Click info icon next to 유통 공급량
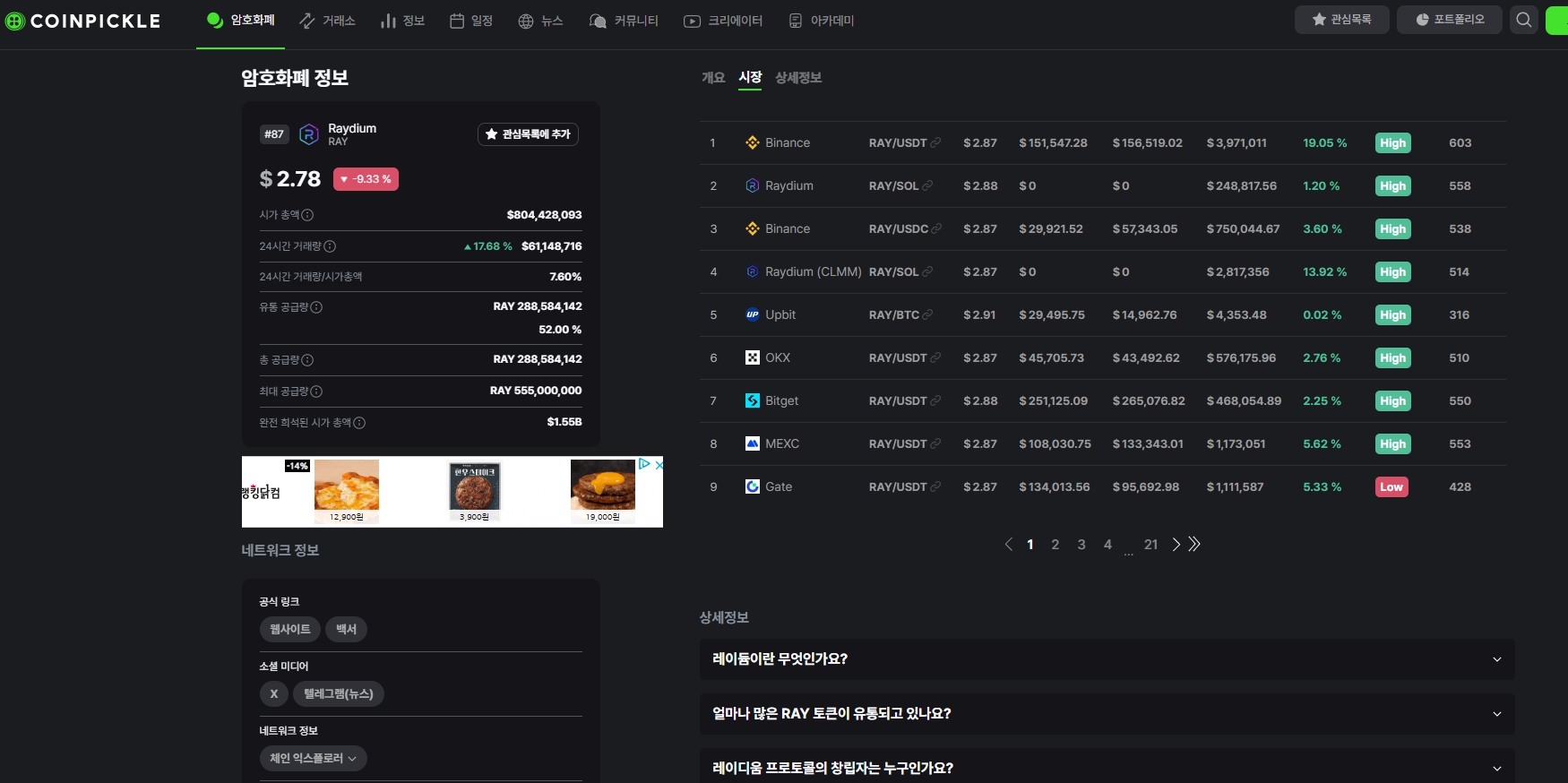 point(316,307)
